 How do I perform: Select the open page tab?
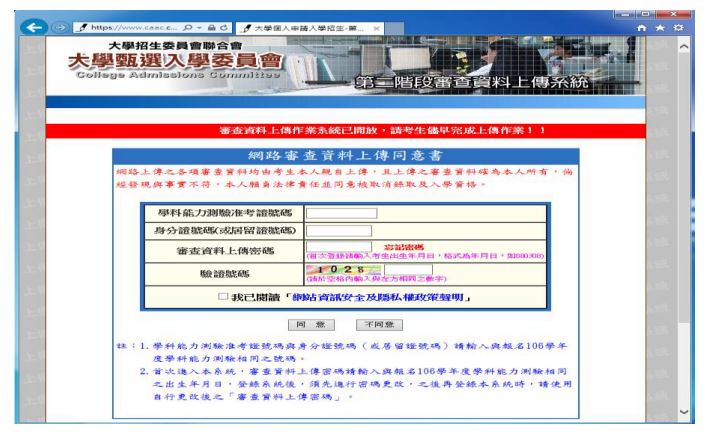[310, 28]
